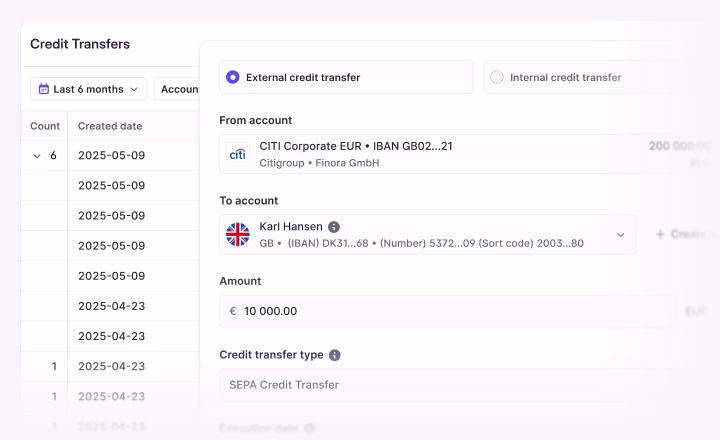Open the From account CITI Corporate EUR field
The height and width of the screenshot is (440, 720).
(464, 154)
